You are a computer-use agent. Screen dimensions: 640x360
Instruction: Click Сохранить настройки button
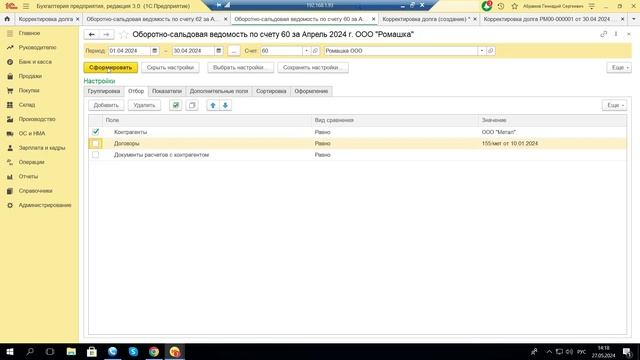(x=313, y=67)
